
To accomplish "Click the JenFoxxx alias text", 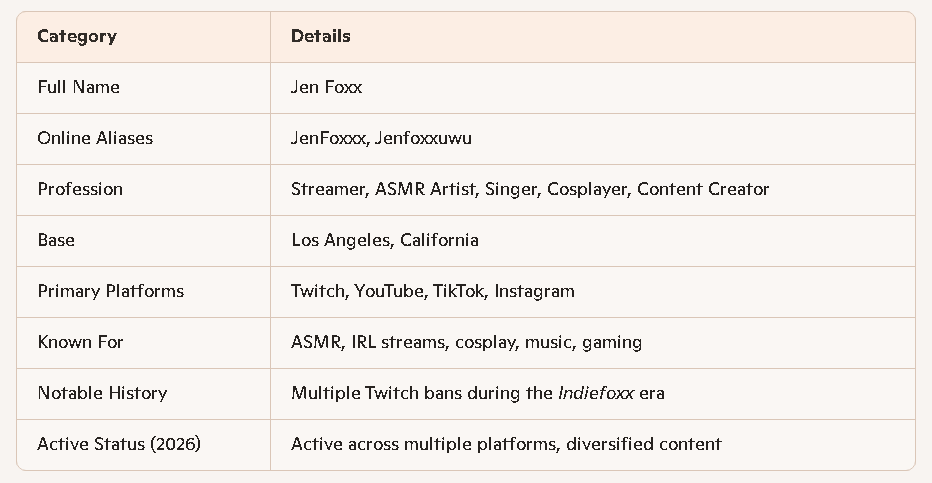I will [x=329, y=138].
